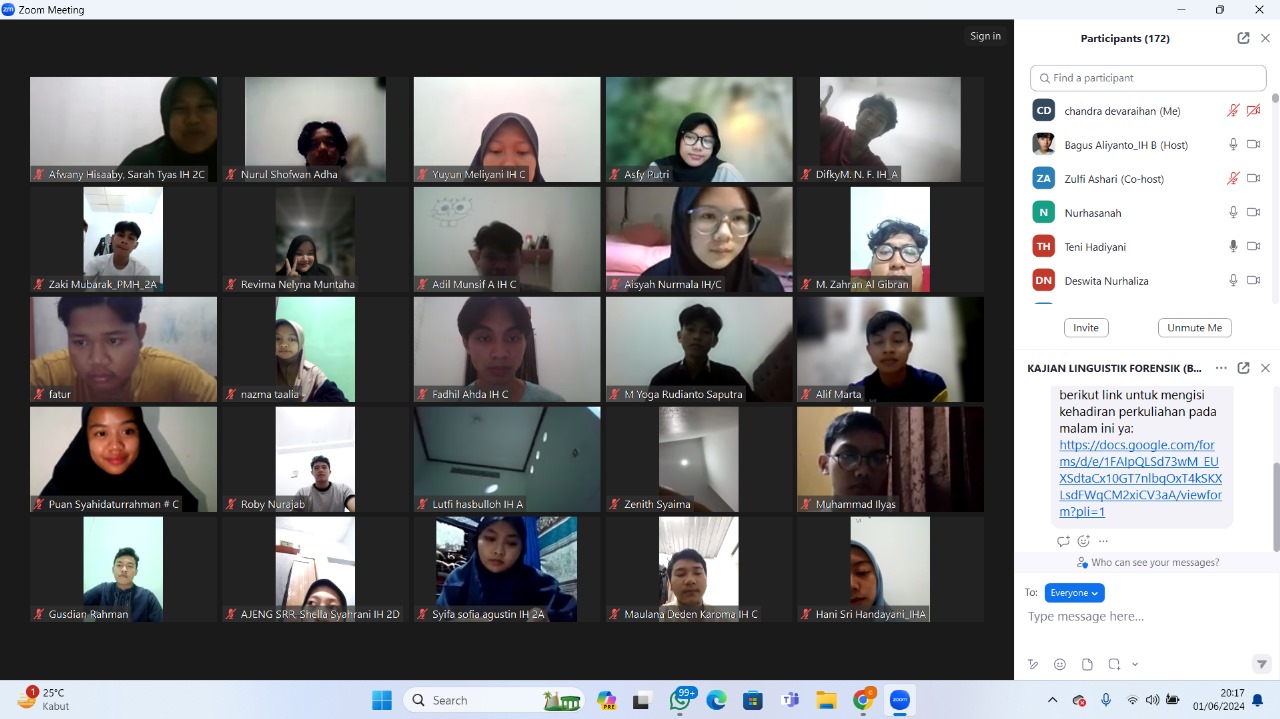Click Sign in at top of meeting
The image size is (1280, 719).
[985, 36]
